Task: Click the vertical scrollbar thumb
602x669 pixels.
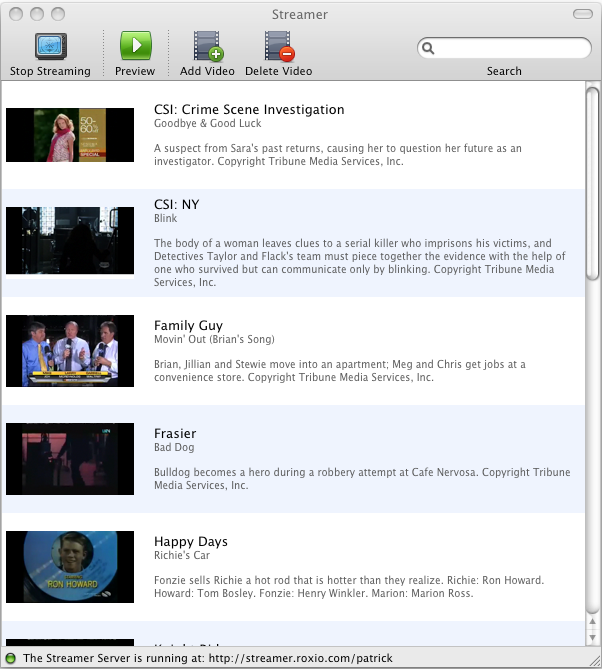Action: click(592, 183)
